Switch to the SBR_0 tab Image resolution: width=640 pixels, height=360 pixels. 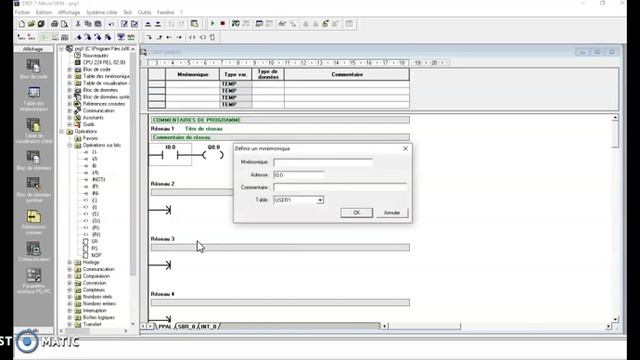click(x=187, y=327)
